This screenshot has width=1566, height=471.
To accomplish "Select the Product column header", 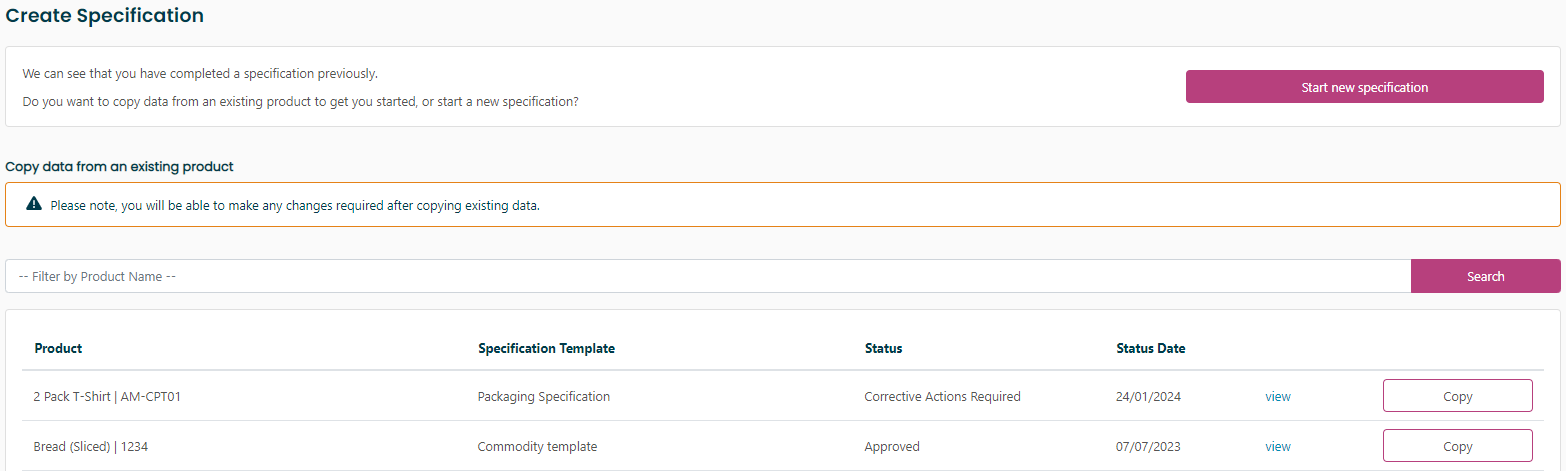I will (58, 348).
